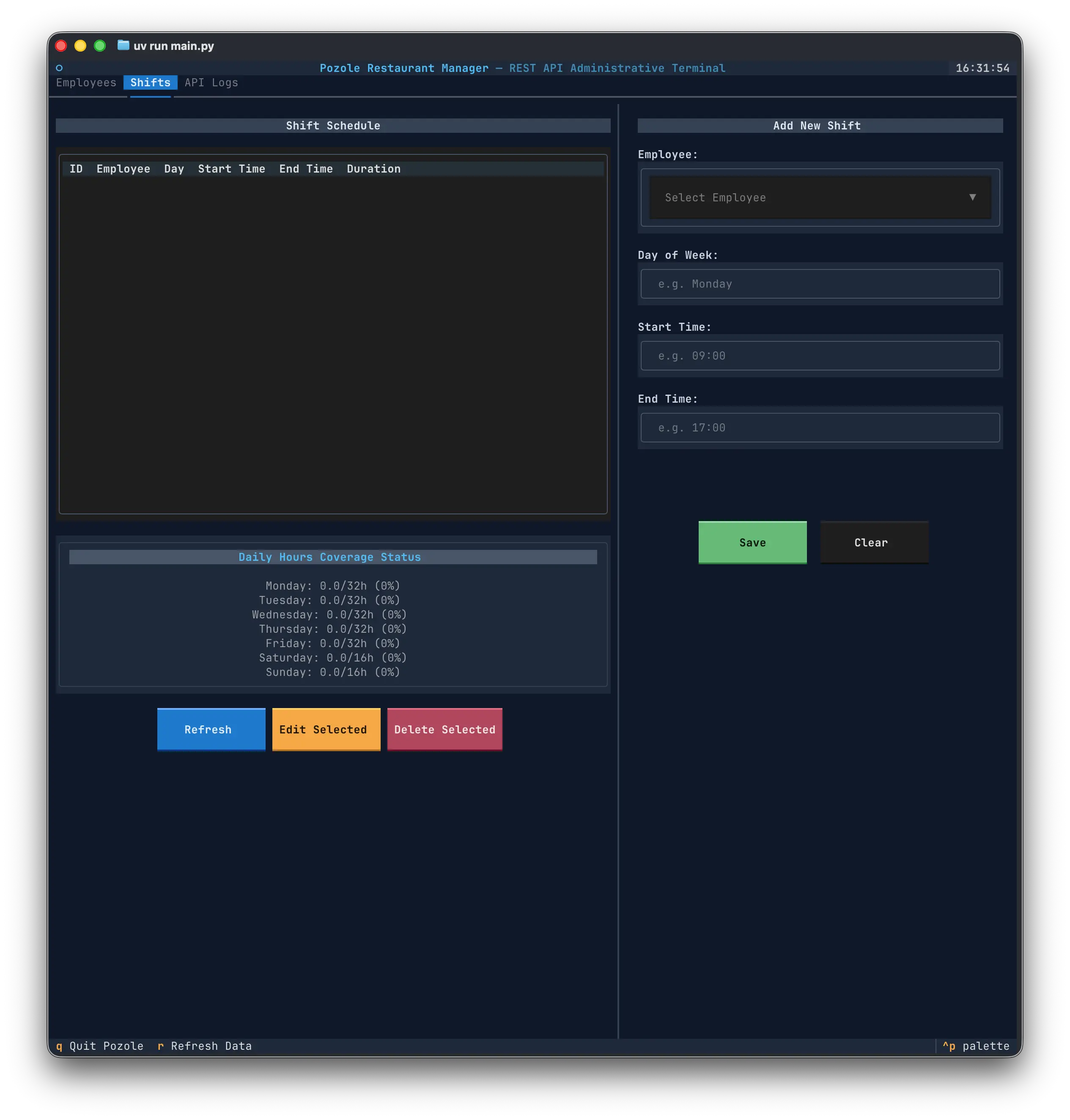Click the Sunday coverage line
This screenshot has width=1070, height=1120.
[x=333, y=672]
